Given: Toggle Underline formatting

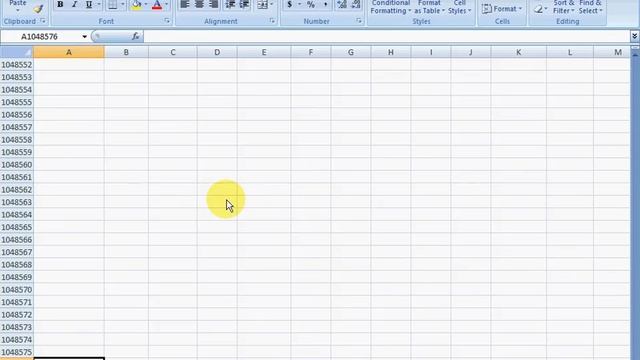Looking at the screenshot, I should 89,4.
